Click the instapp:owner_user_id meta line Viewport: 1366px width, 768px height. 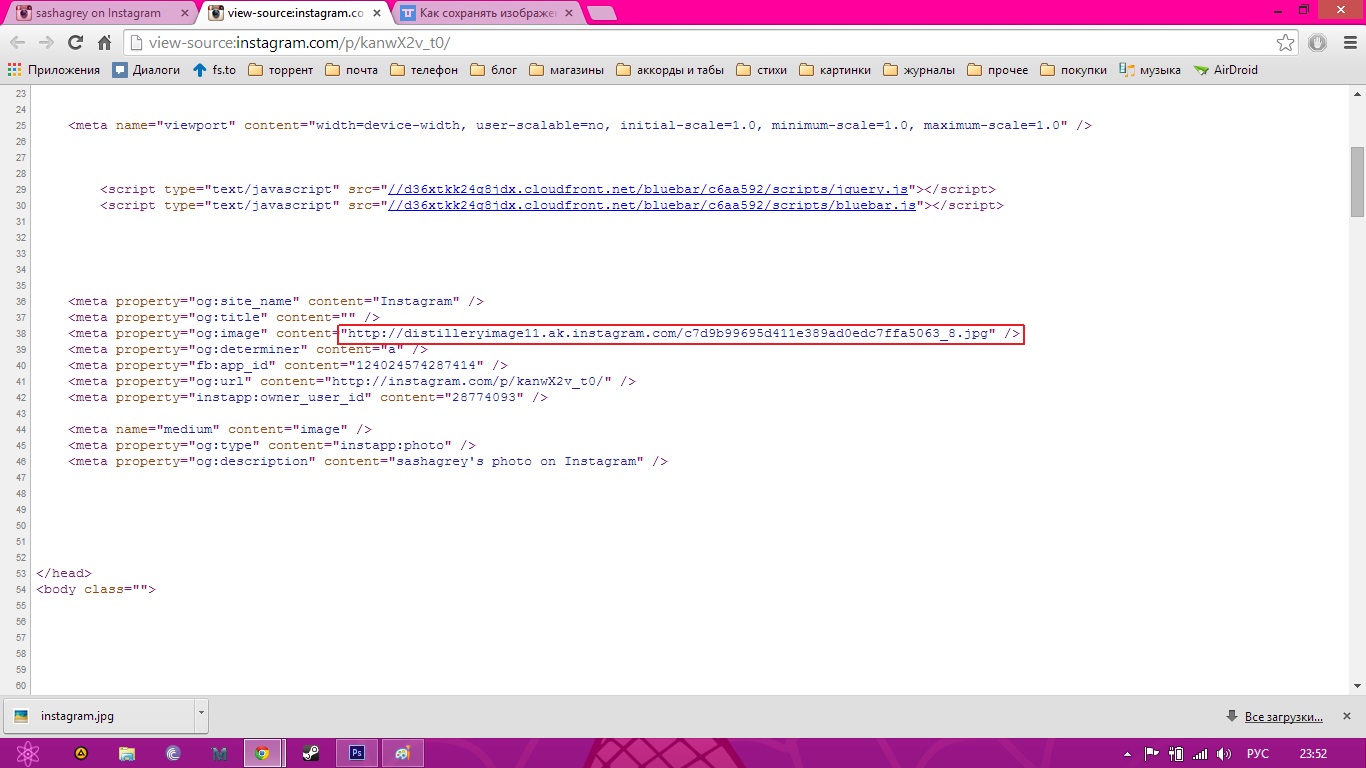tap(308, 397)
